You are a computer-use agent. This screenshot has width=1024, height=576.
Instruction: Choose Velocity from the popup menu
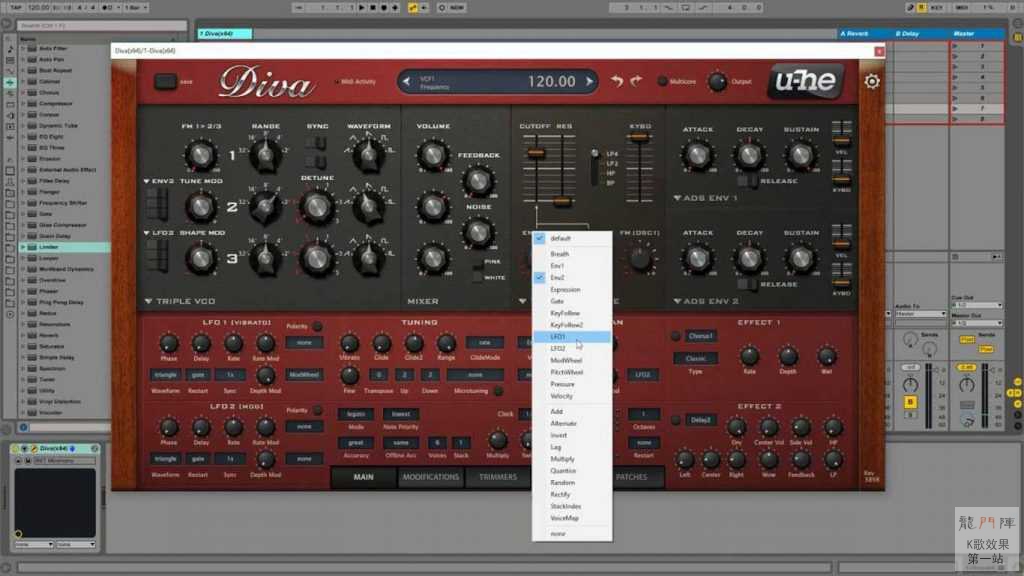(x=572, y=396)
